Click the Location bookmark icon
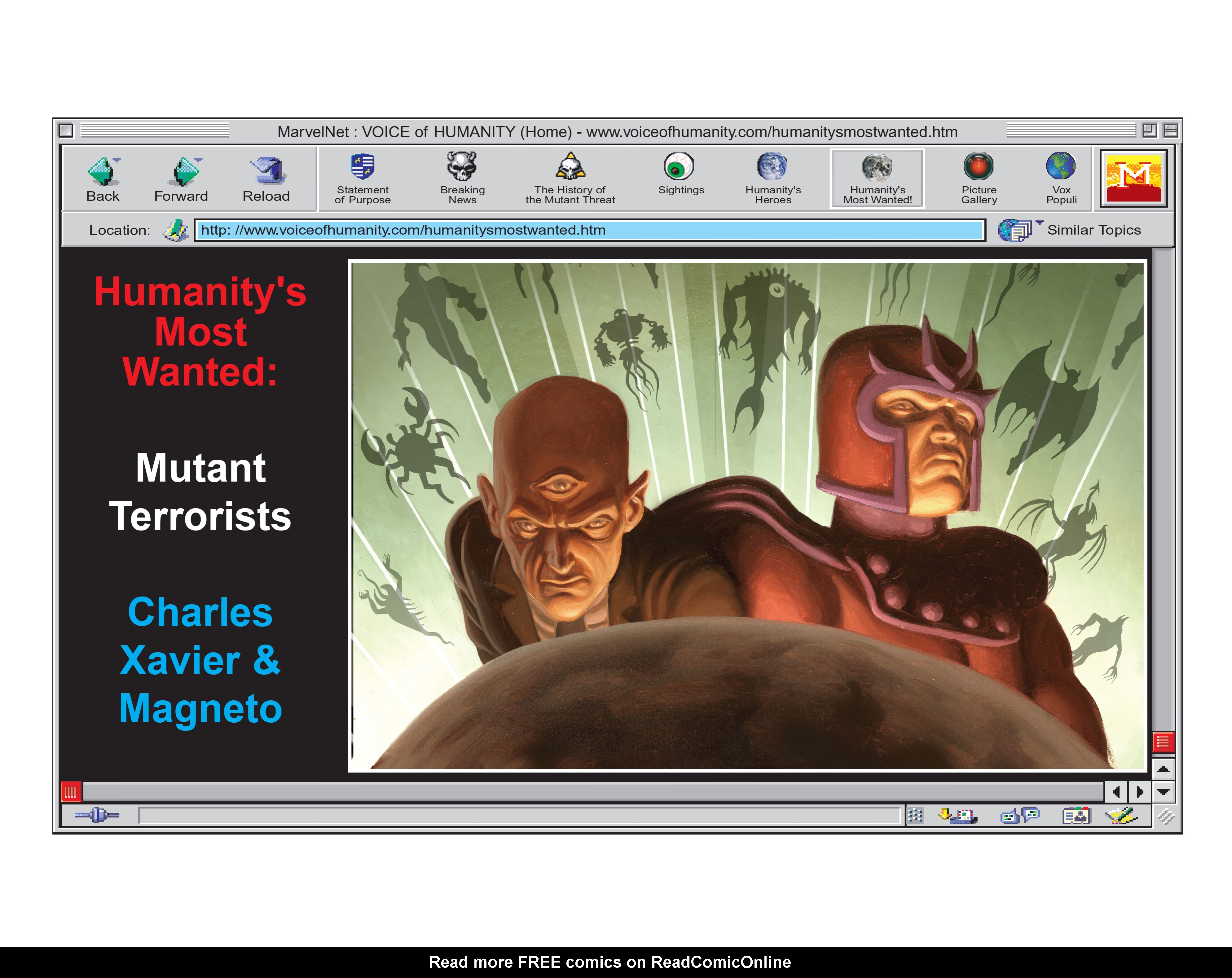The width and height of the screenshot is (1232, 978). tap(175, 230)
